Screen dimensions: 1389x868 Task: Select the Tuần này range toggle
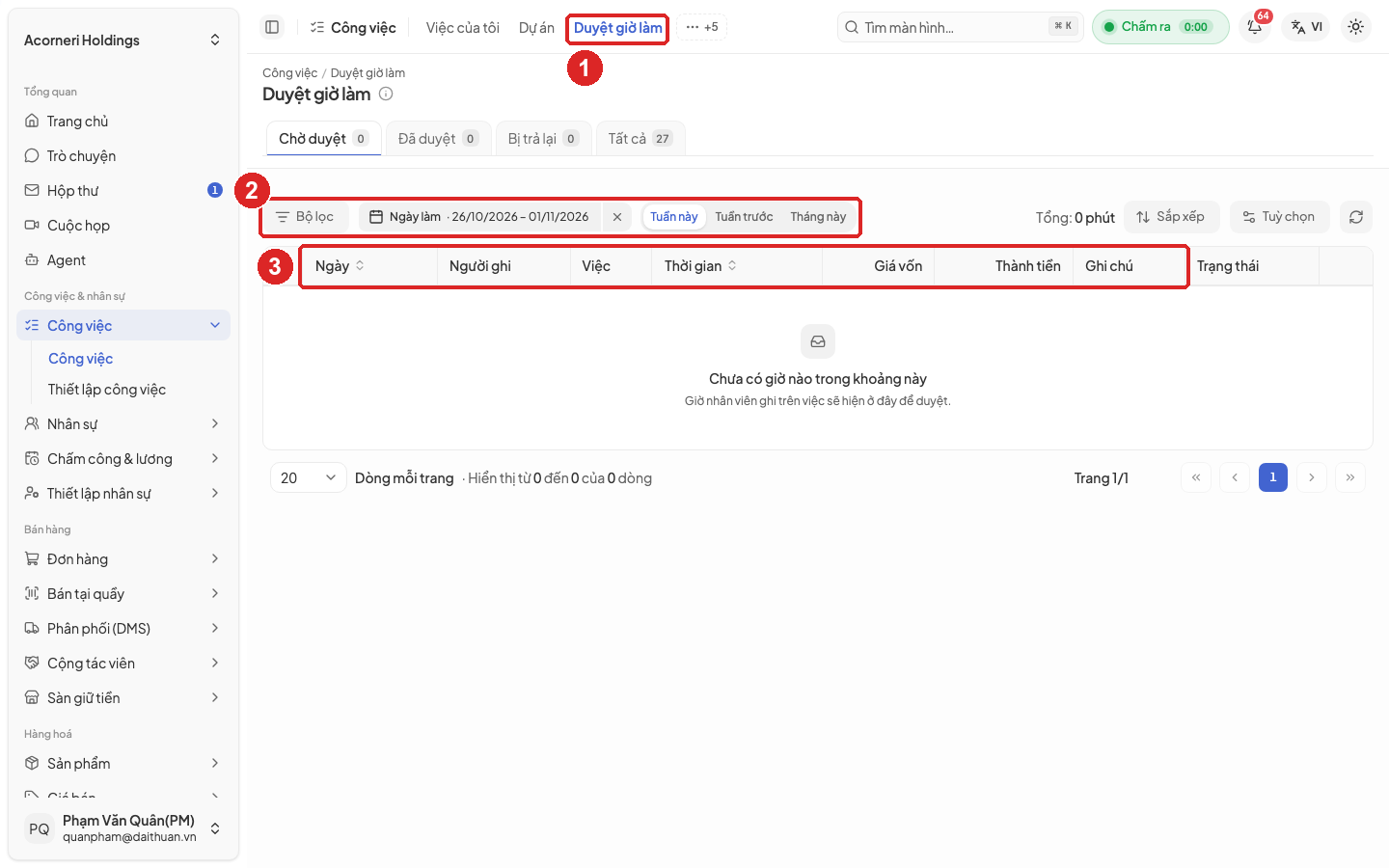pos(673,217)
